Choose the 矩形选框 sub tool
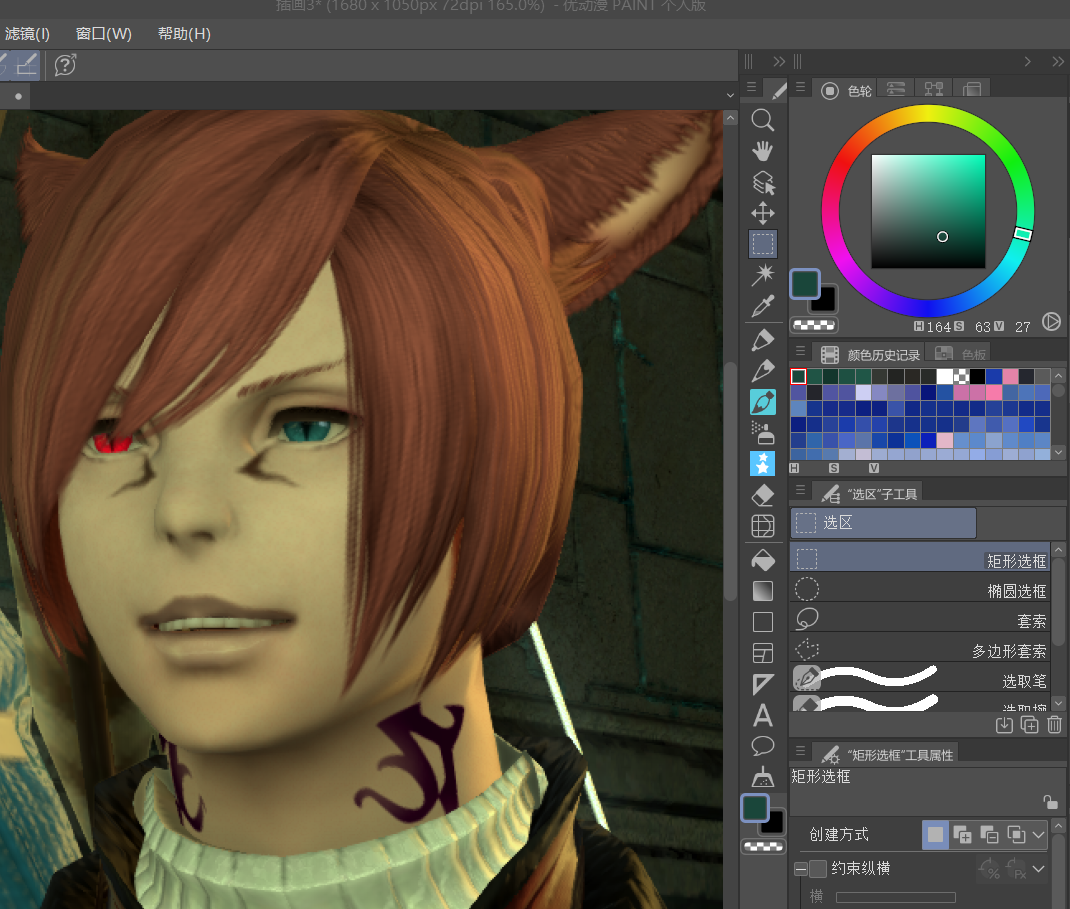1070x909 pixels. point(920,559)
